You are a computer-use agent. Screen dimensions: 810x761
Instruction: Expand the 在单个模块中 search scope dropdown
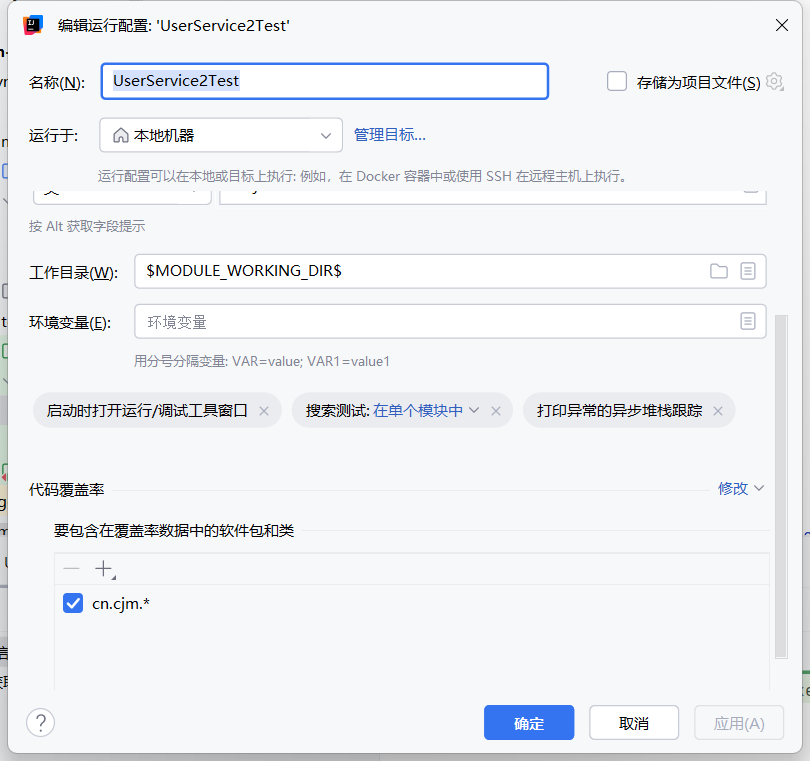tap(427, 411)
